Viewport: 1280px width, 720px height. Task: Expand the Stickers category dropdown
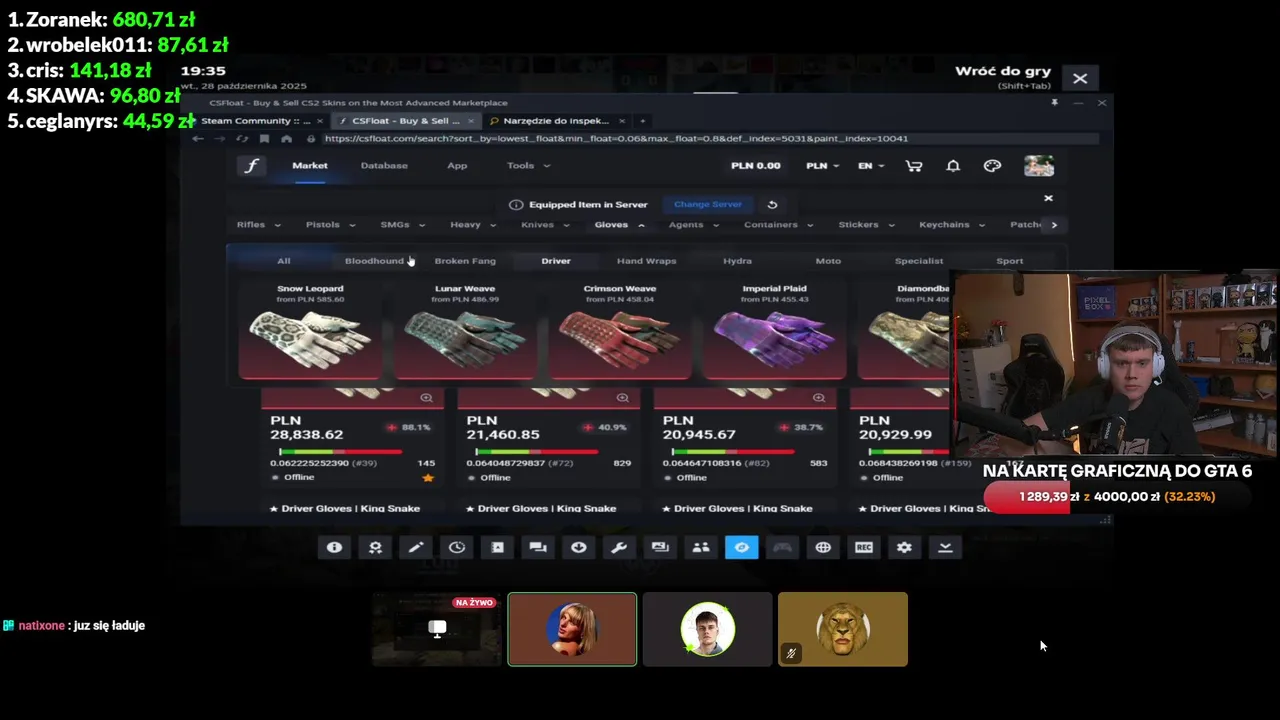pos(866,225)
